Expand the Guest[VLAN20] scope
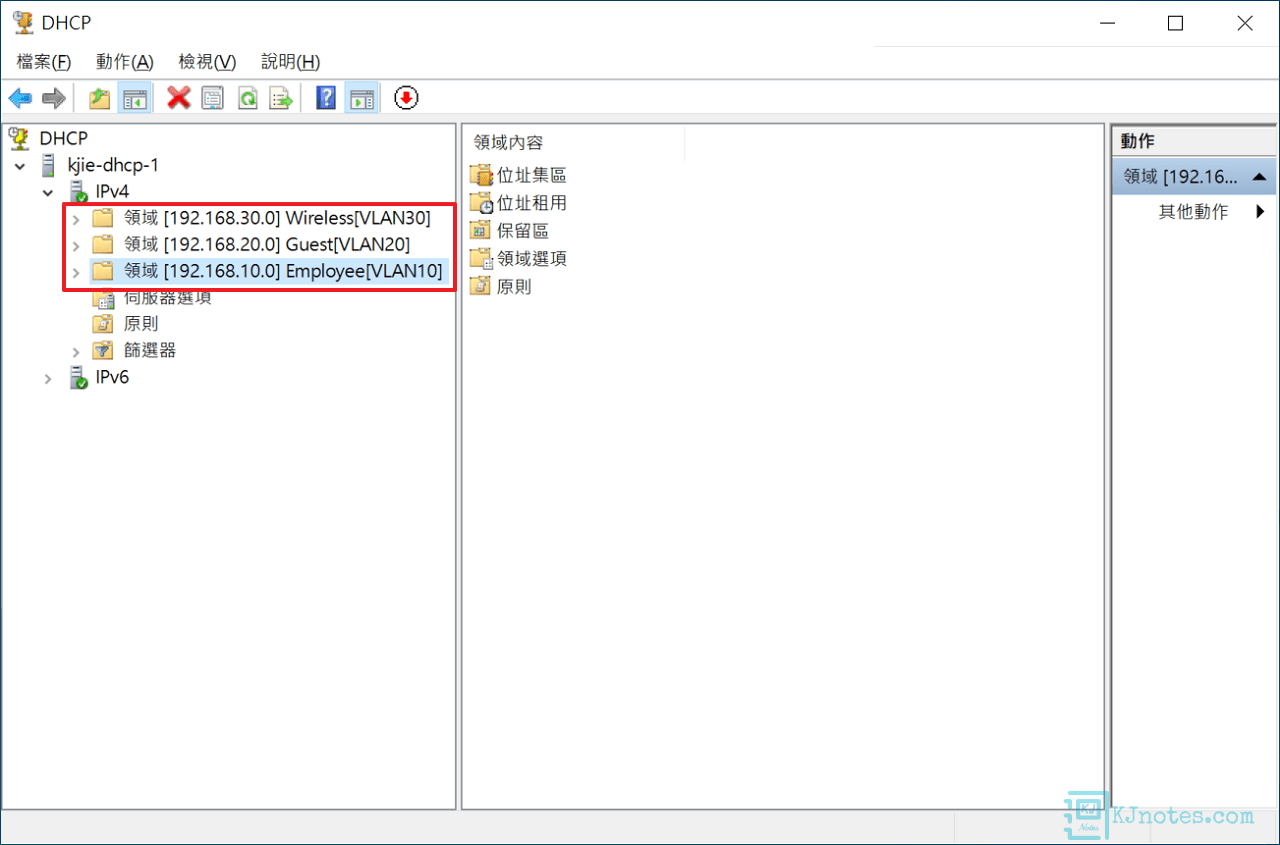The height and width of the screenshot is (845, 1280). 76,245
